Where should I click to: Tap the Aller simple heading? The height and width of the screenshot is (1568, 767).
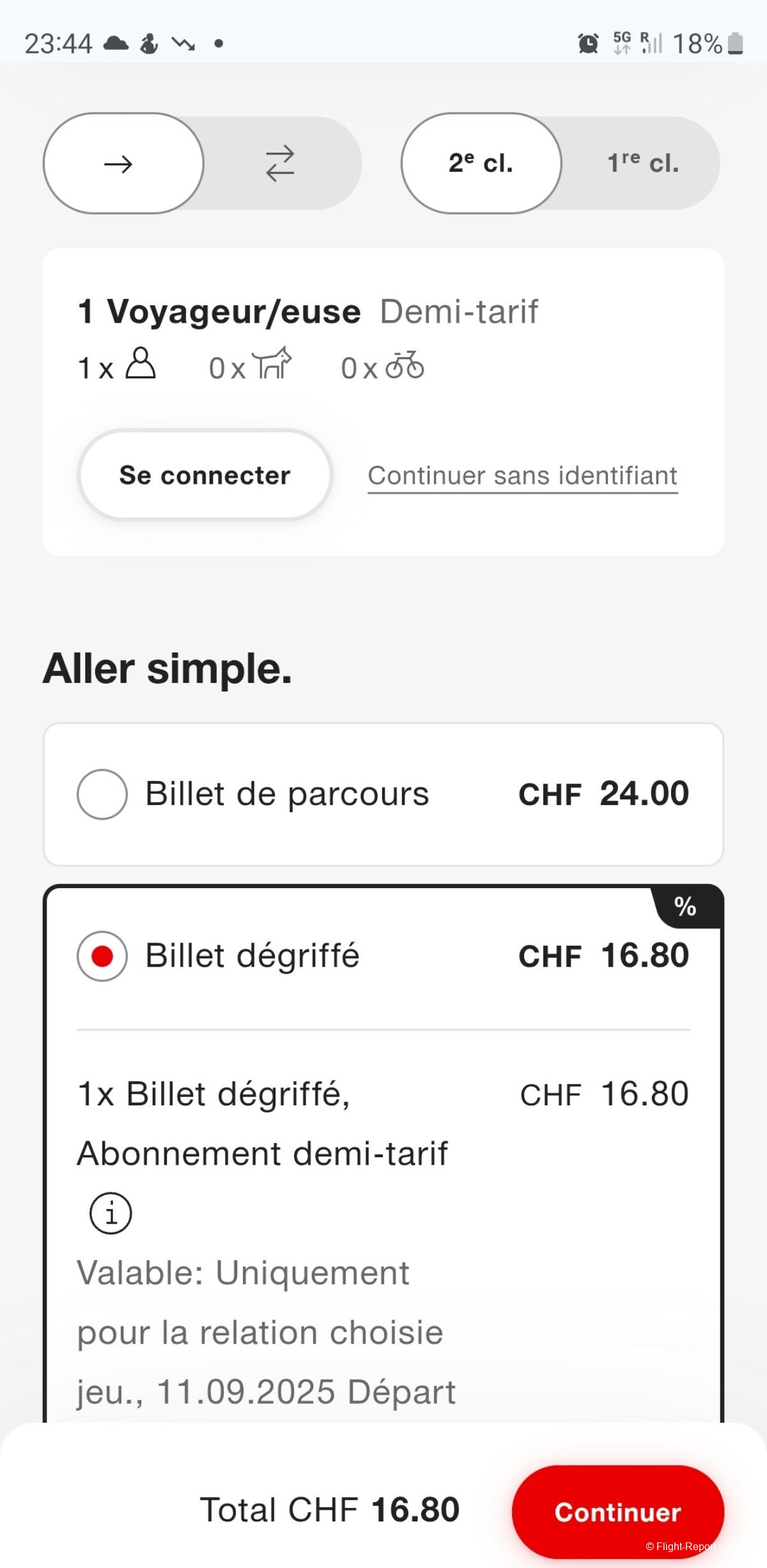click(167, 669)
